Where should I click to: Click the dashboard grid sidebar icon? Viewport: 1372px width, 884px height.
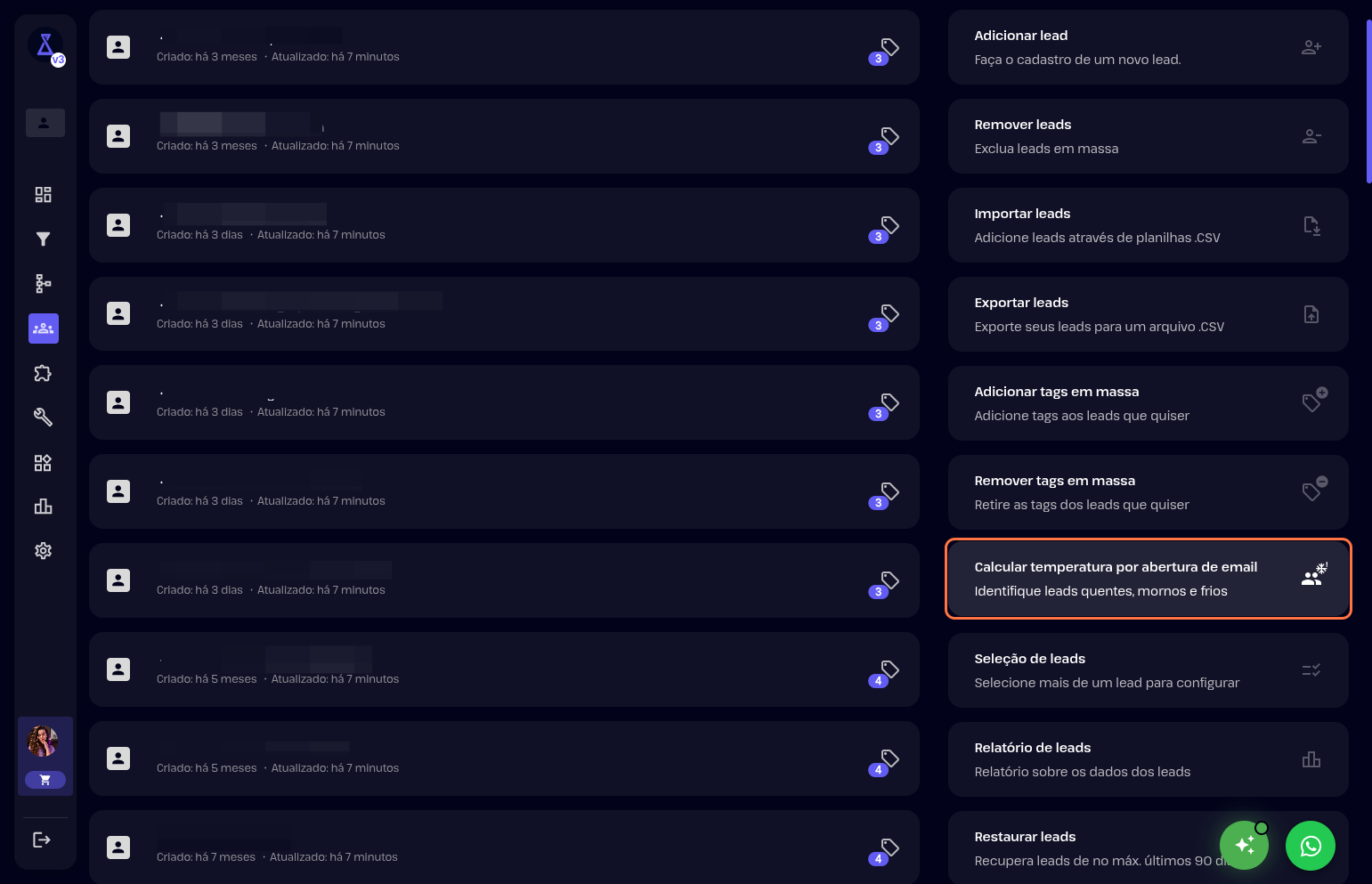click(x=43, y=195)
